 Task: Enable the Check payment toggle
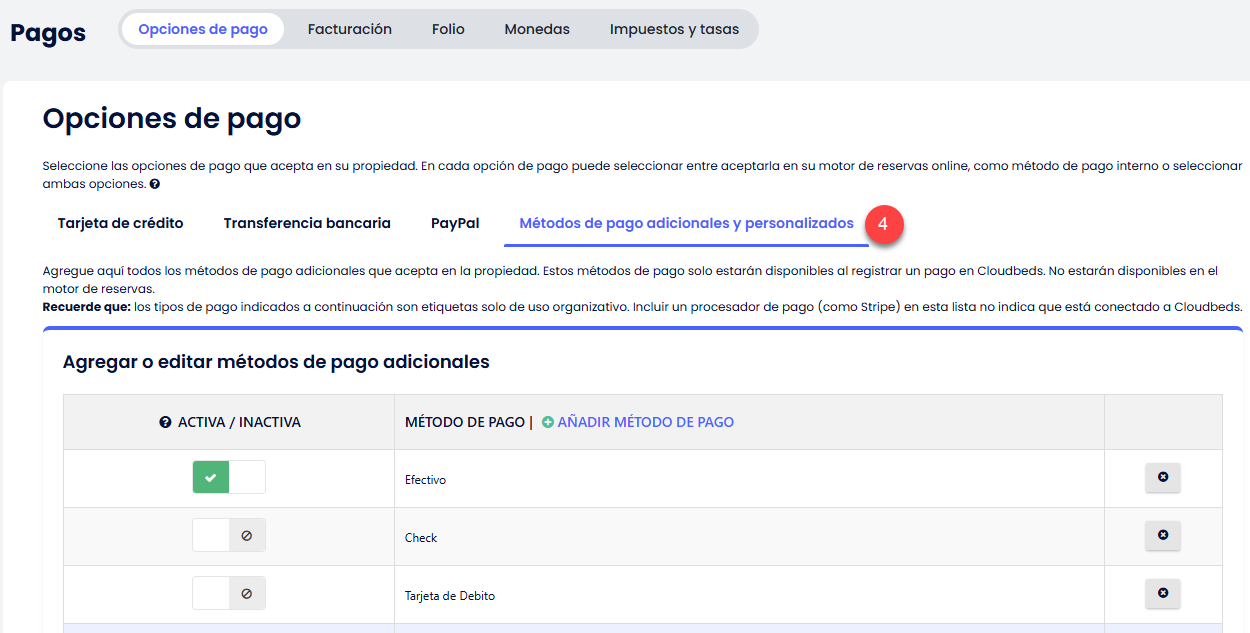tap(229, 536)
